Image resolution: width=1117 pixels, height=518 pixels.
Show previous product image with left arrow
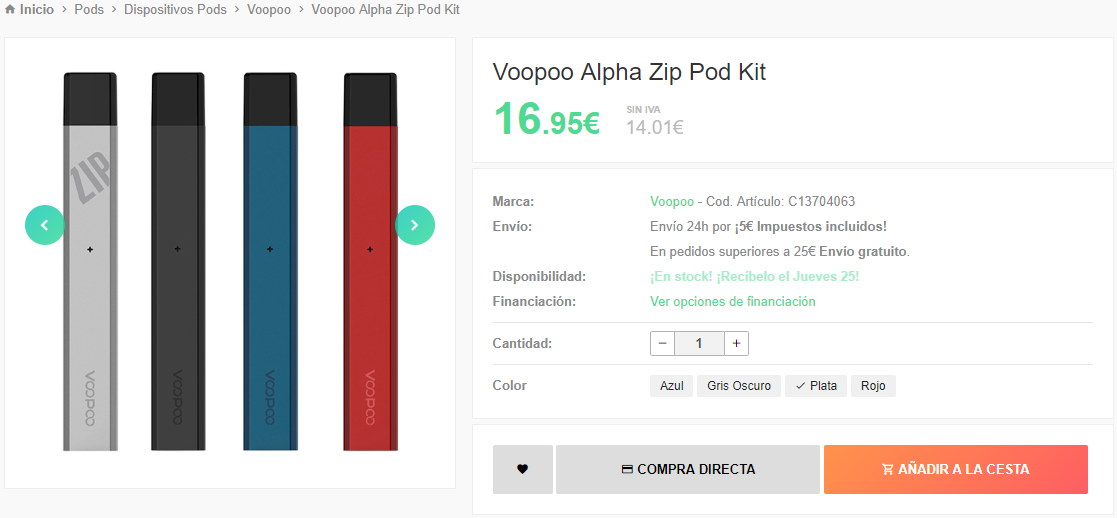click(x=45, y=225)
